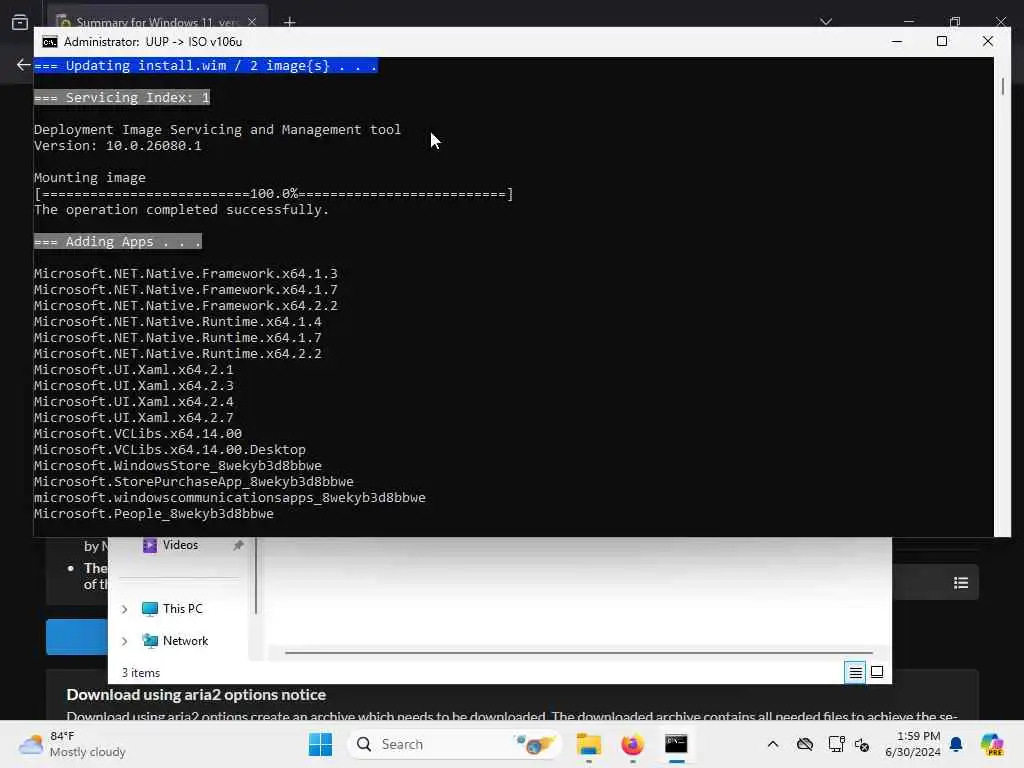Click Explorer horizontal scrollbar

(579, 652)
